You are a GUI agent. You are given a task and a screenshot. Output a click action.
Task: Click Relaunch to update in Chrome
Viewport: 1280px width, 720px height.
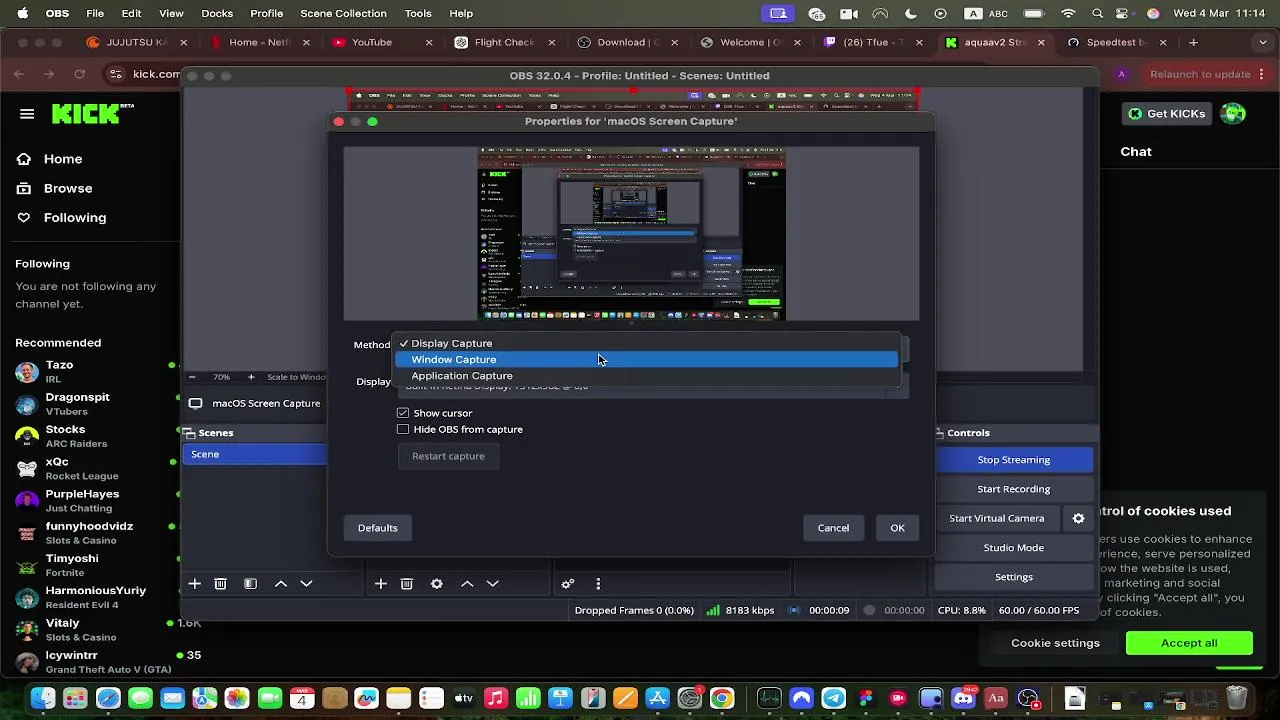1200,74
